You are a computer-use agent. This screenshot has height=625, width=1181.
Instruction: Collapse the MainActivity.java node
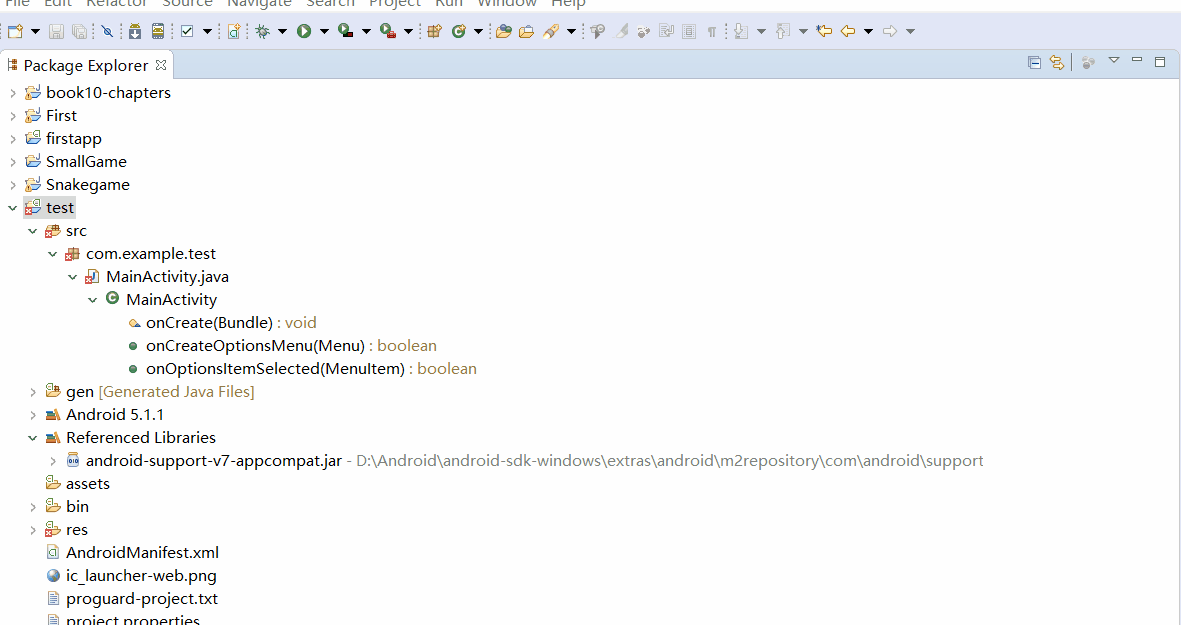click(72, 277)
